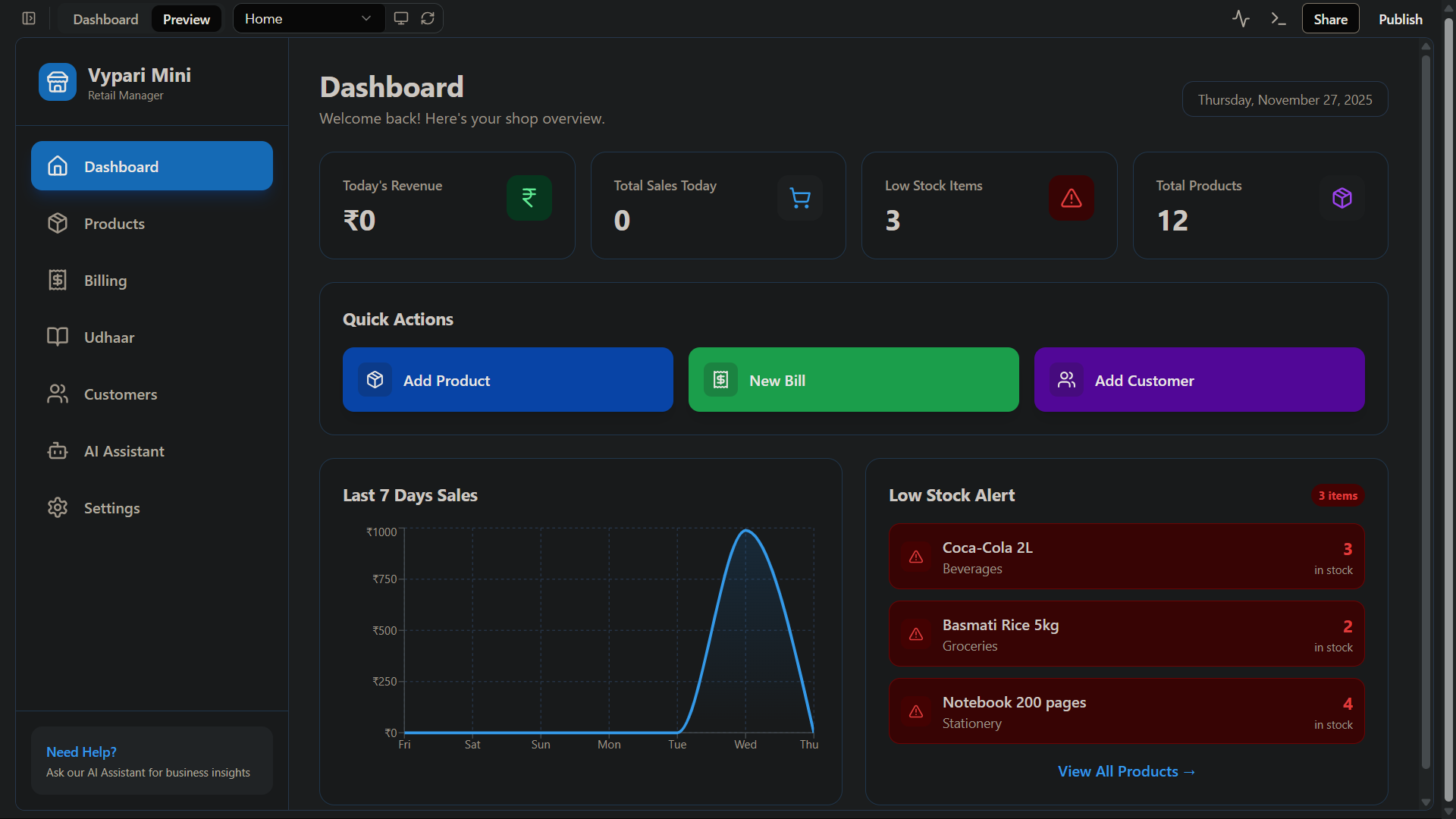Click the purple Total Products cube icon

(1341, 198)
